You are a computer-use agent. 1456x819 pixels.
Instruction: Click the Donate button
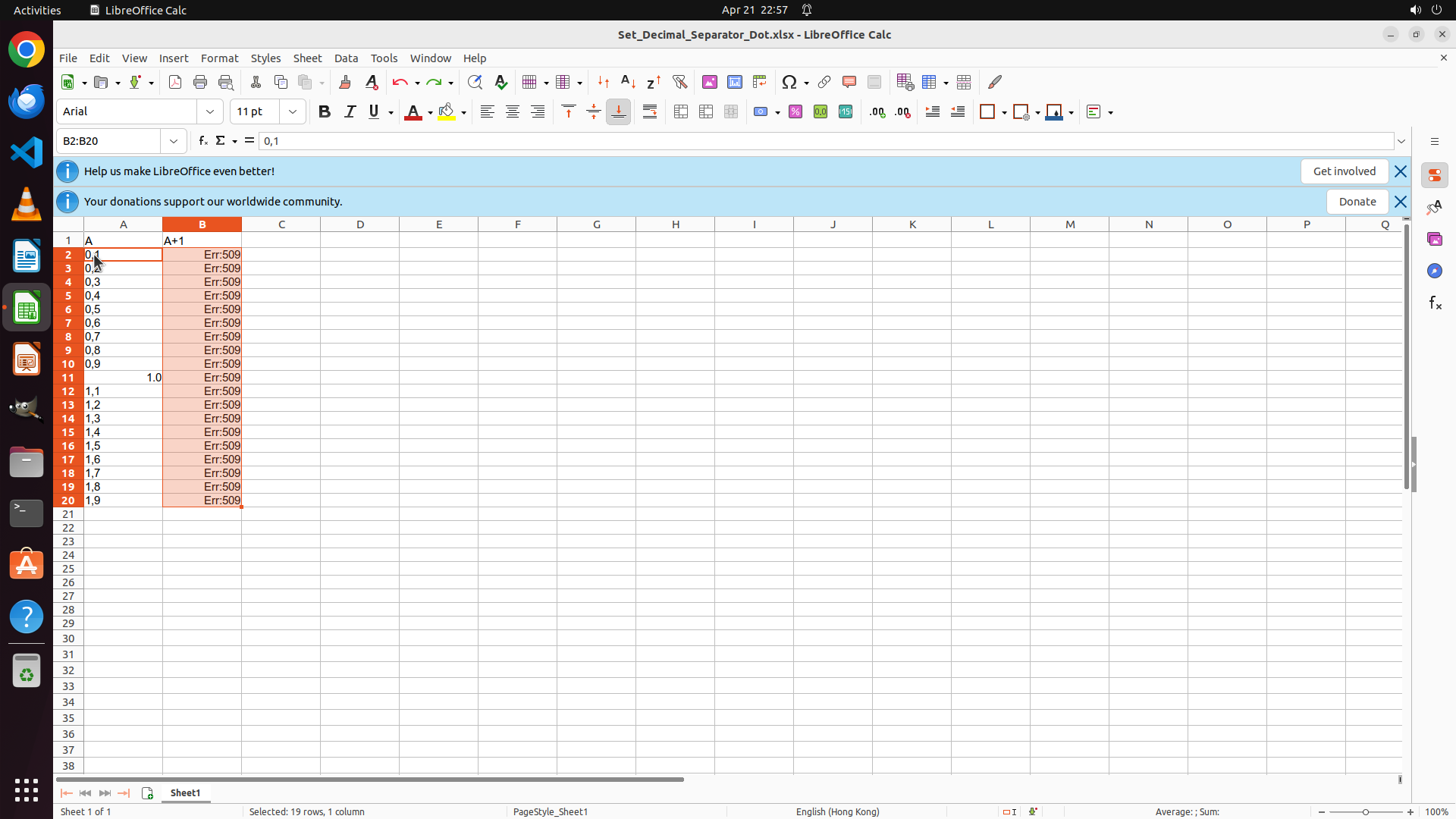pos(1357,202)
